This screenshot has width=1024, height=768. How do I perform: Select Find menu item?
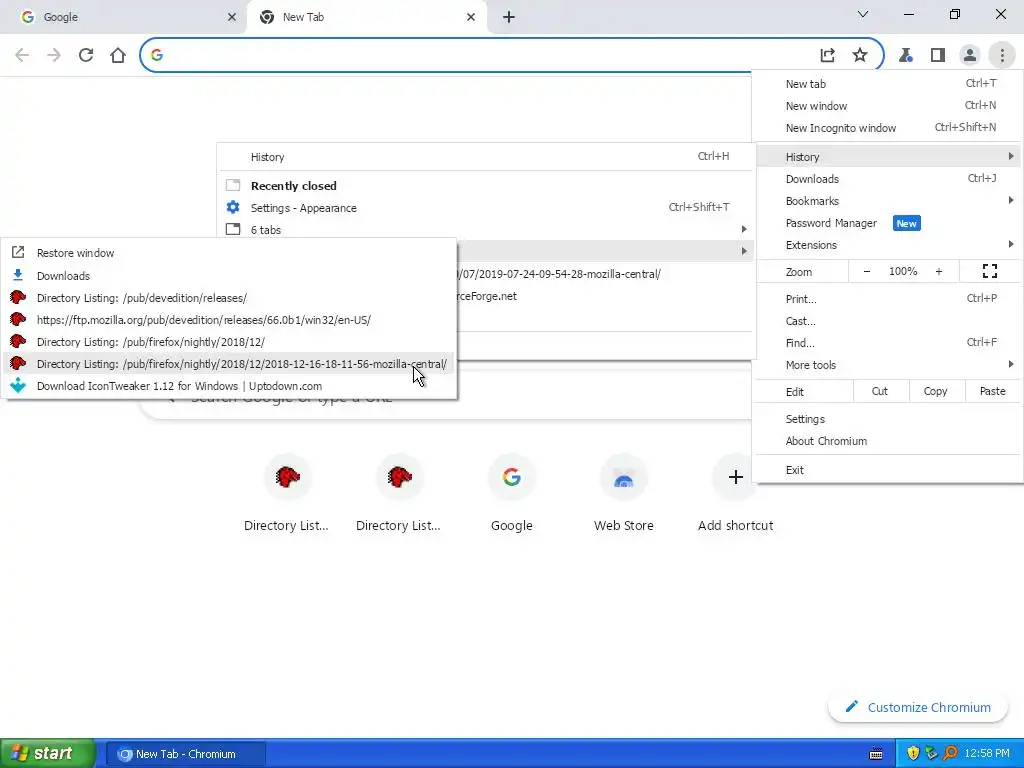coord(888,343)
